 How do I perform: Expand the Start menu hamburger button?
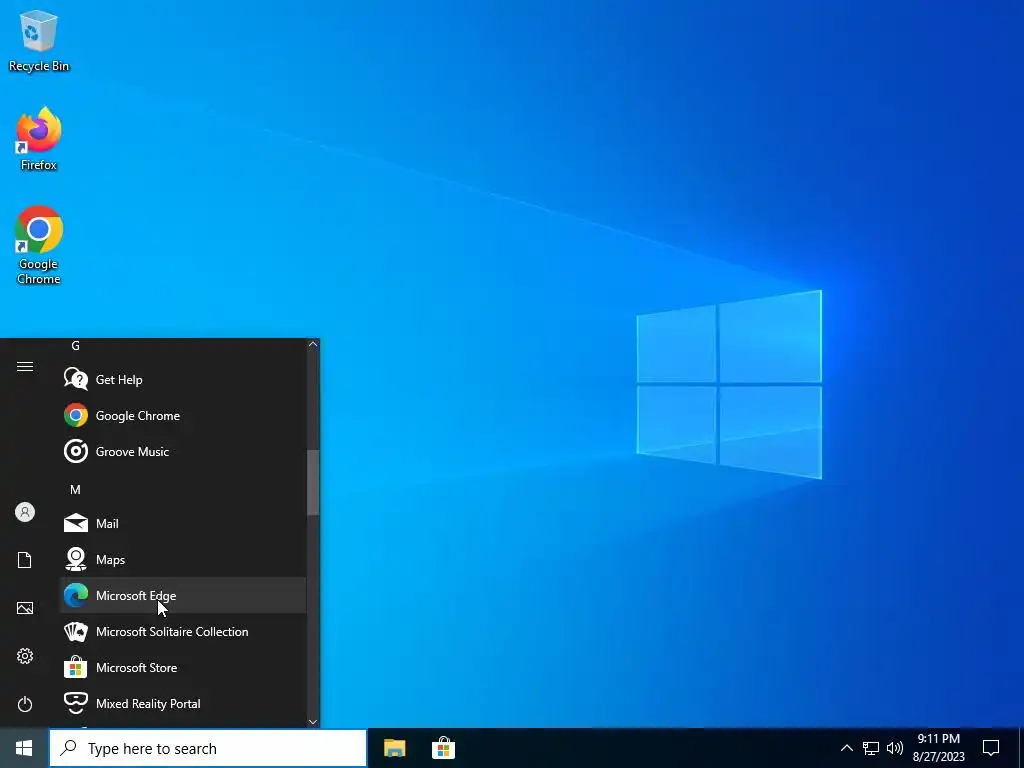coord(25,366)
